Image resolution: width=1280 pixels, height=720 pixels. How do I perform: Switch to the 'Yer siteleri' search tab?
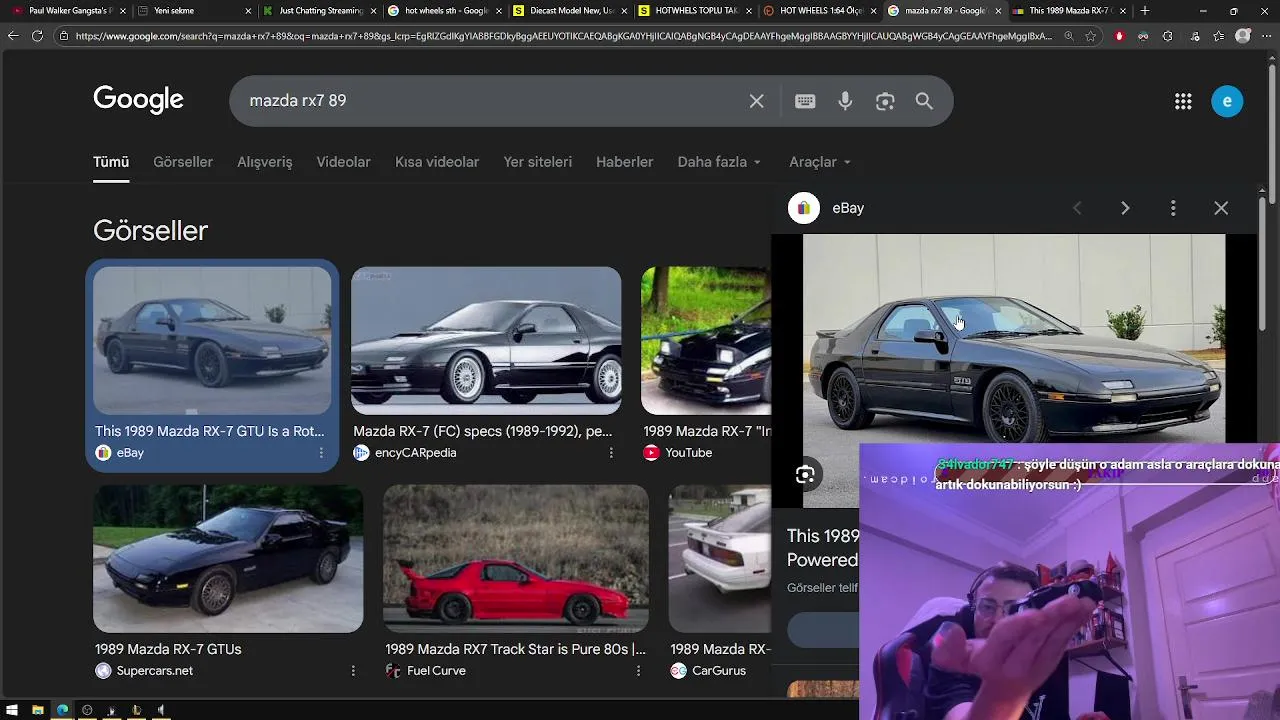pyautogui.click(x=538, y=162)
